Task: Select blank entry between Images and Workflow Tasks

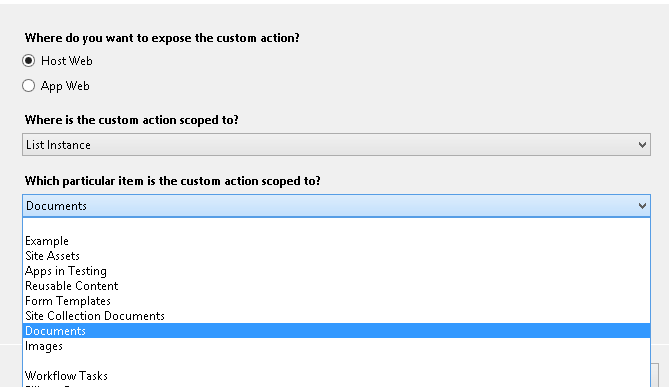Action: tap(336, 361)
